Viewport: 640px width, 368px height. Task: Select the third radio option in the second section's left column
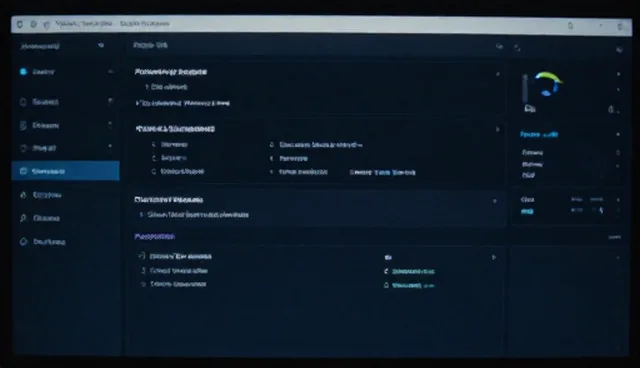point(154,172)
